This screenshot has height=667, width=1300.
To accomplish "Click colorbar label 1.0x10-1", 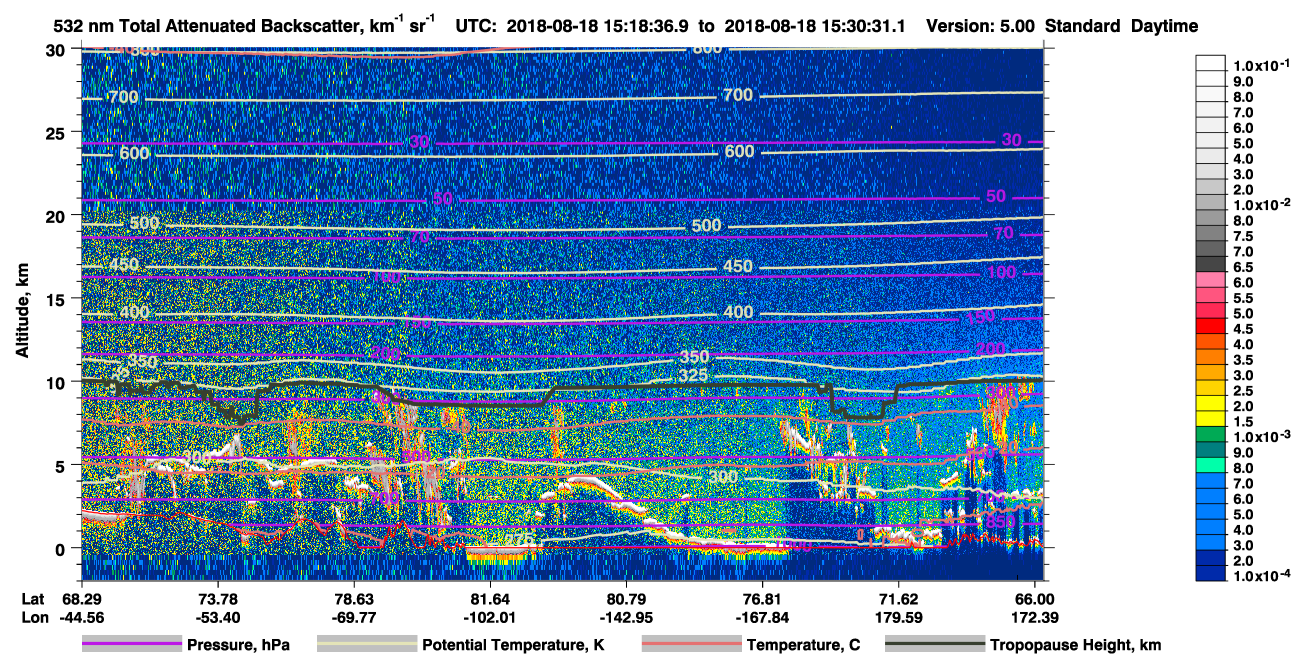I will 1264,65.
